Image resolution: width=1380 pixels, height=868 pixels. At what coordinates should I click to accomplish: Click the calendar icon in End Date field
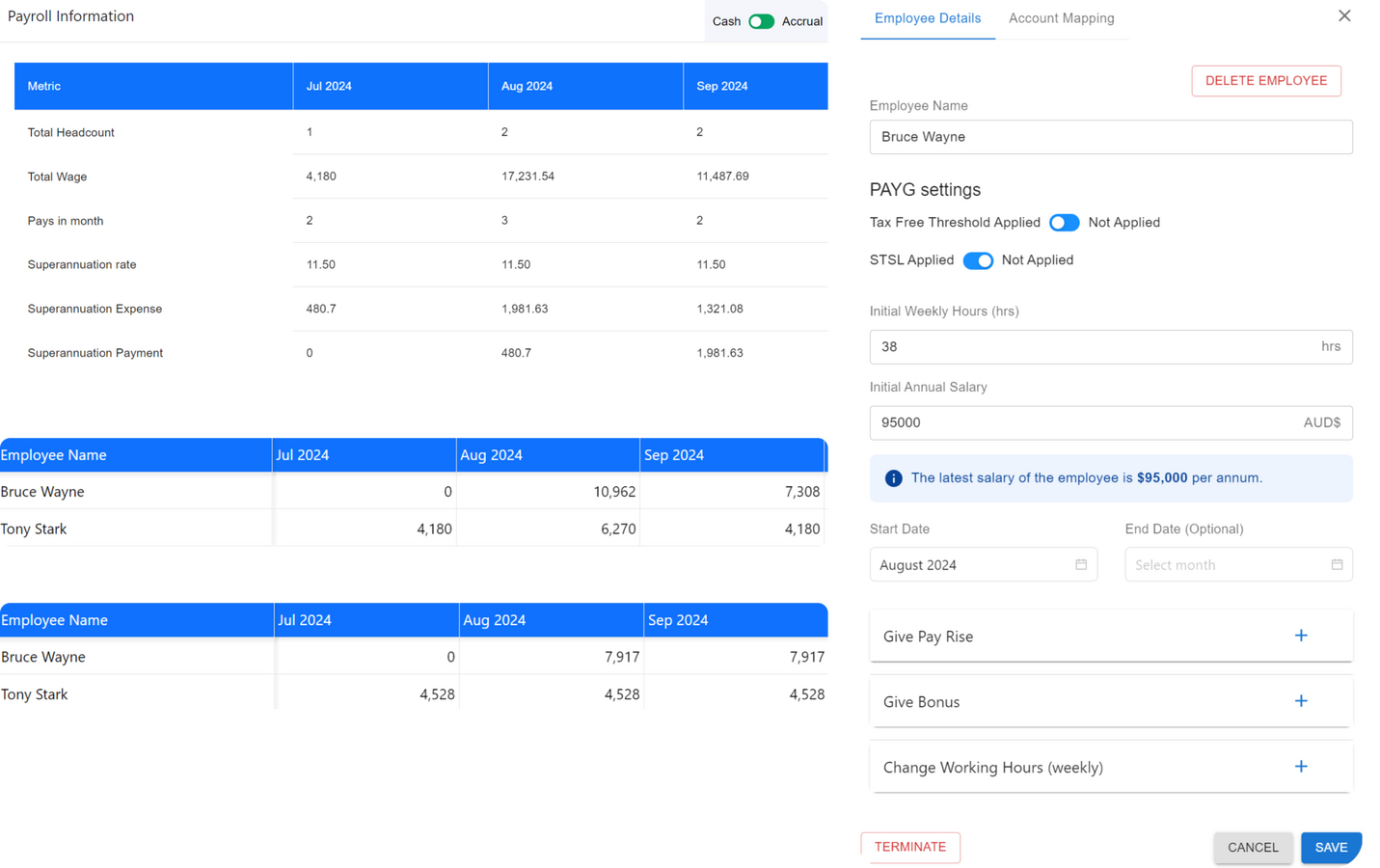[1337, 564]
